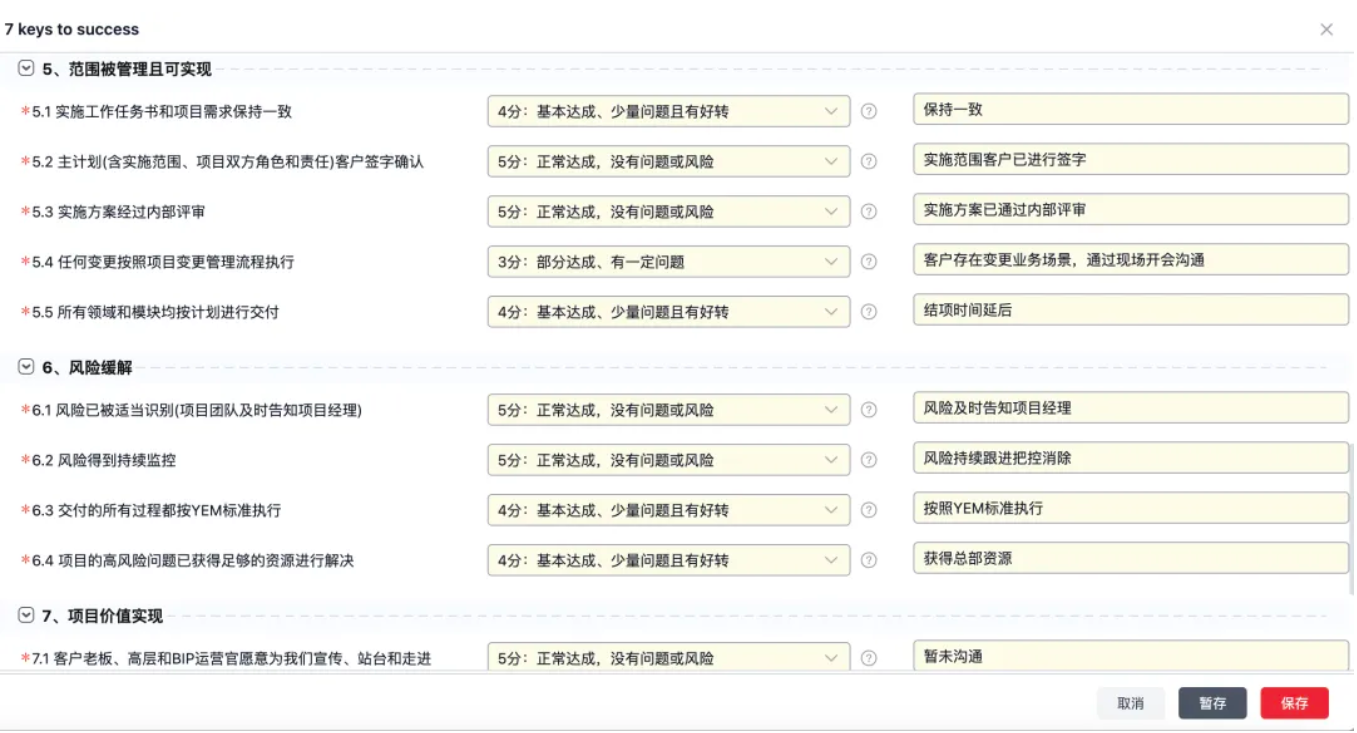Click help icon beside item 6.1 dropdown

coord(869,409)
